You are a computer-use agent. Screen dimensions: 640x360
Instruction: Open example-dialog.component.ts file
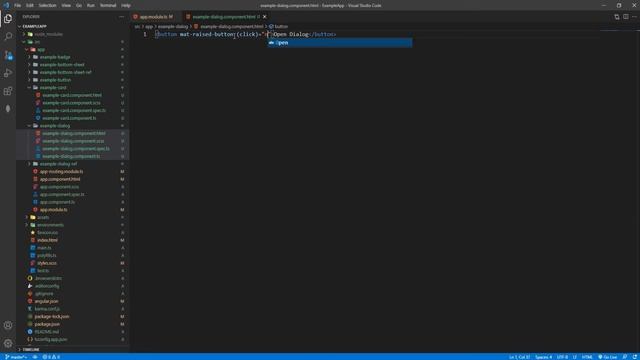pos(71,156)
